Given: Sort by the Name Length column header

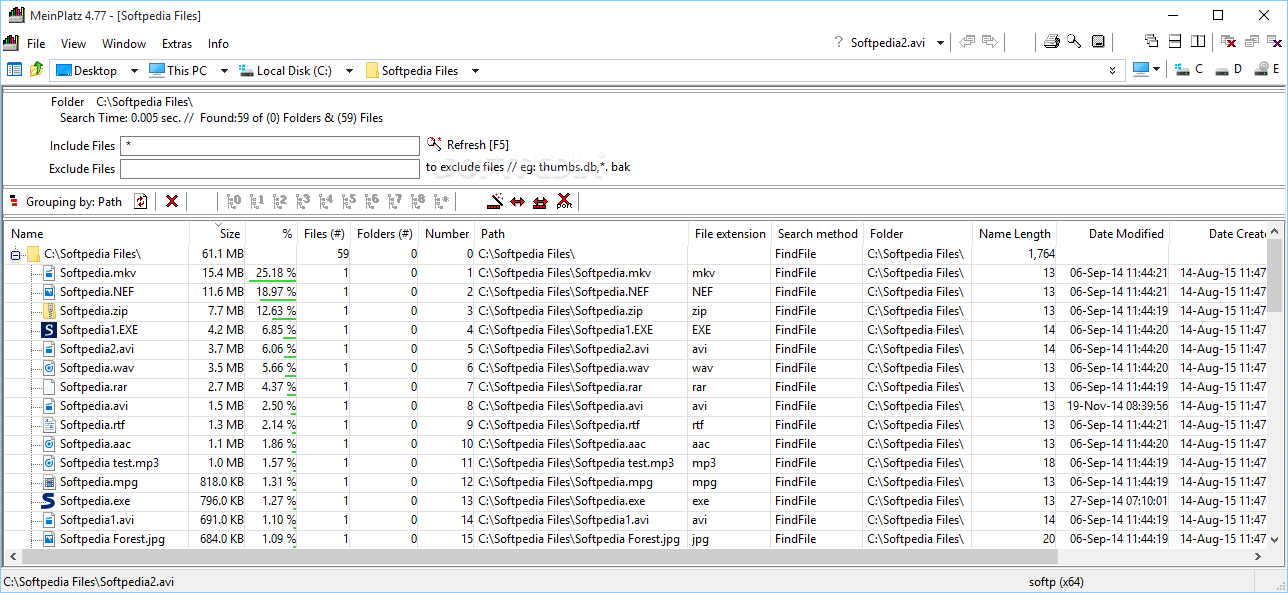Looking at the screenshot, I should [x=1014, y=233].
